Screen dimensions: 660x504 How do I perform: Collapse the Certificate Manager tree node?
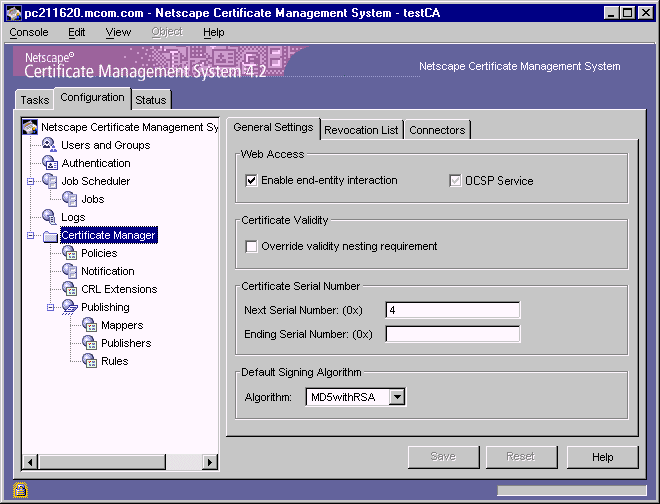(x=30, y=235)
